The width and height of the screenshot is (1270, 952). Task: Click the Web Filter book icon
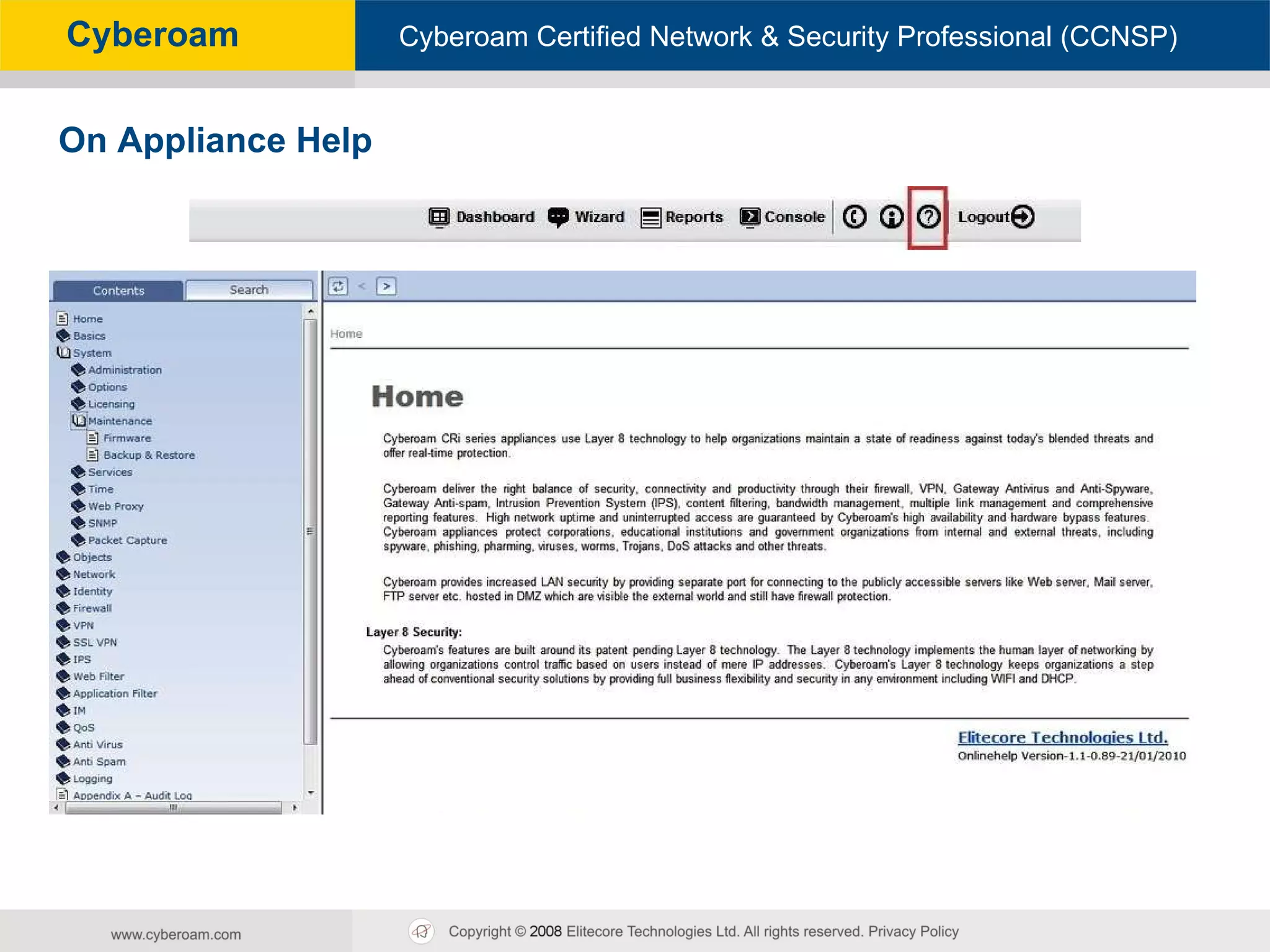pos(63,677)
